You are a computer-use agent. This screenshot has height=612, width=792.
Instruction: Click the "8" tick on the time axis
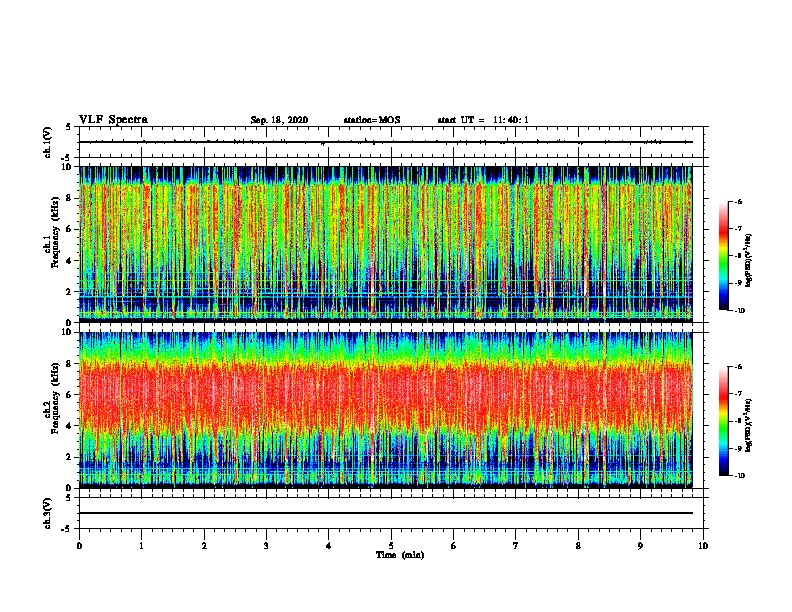point(578,546)
